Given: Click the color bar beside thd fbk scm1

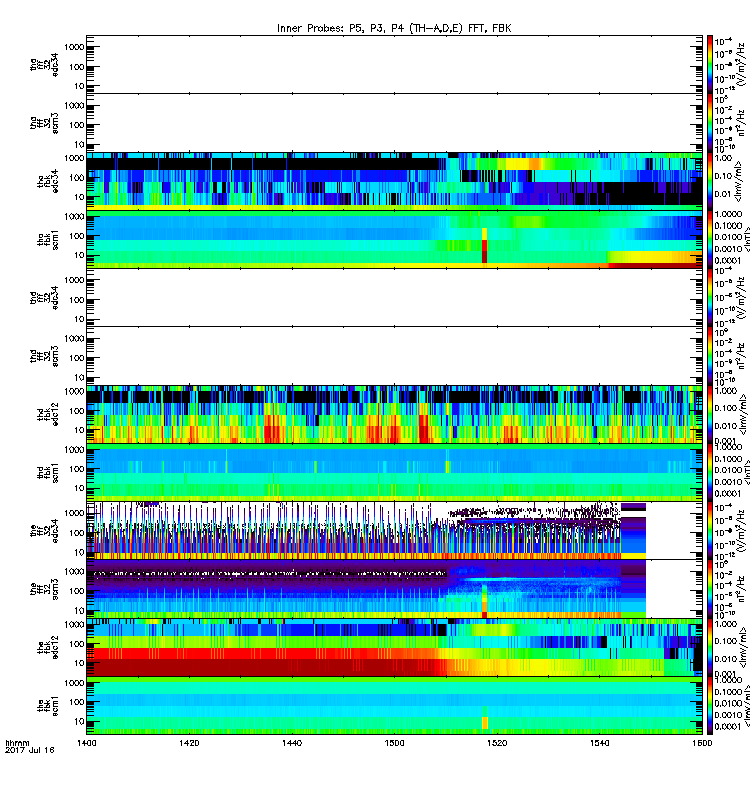Looking at the screenshot, I should point(710,472).
